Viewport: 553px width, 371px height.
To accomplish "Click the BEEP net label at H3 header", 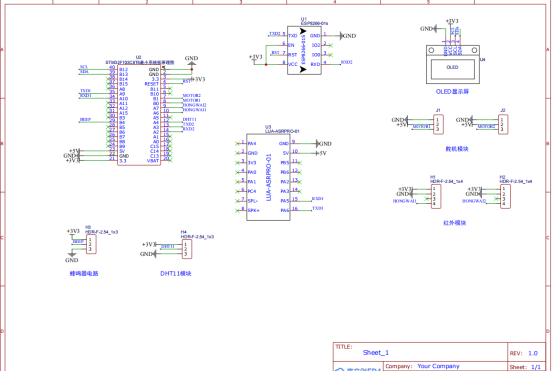I will tap(78, 242).
